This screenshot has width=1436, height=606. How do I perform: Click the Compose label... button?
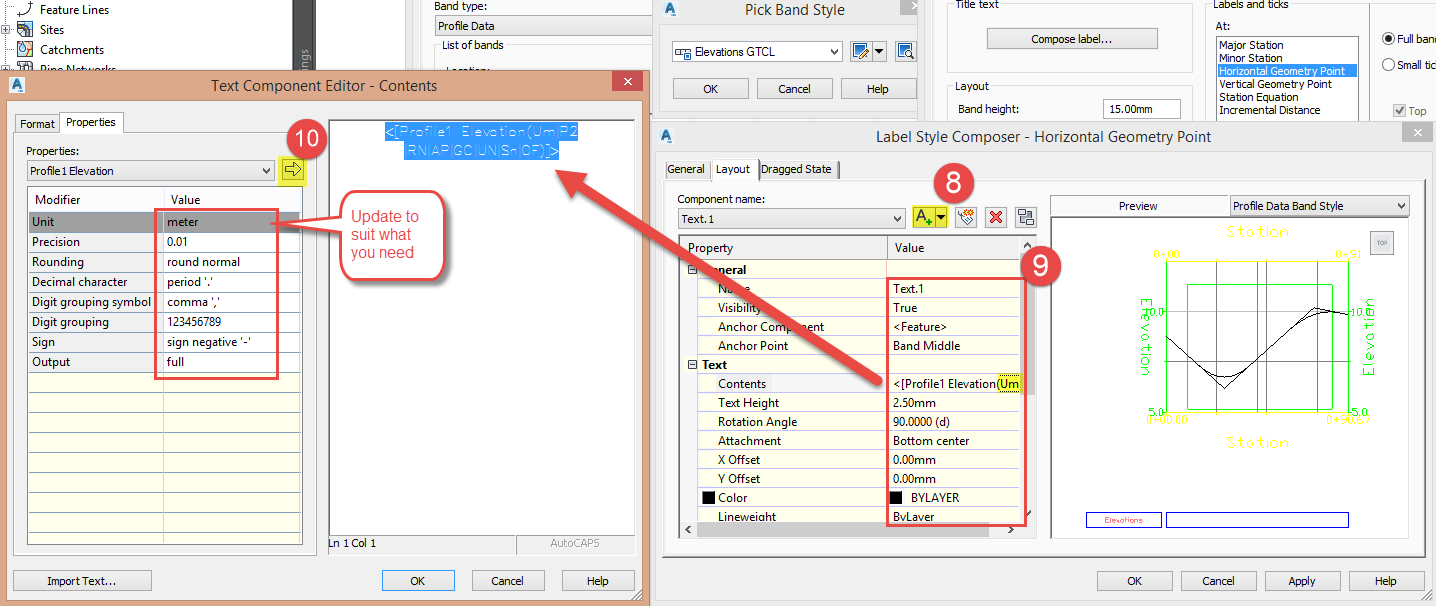tap(1072, 39)
